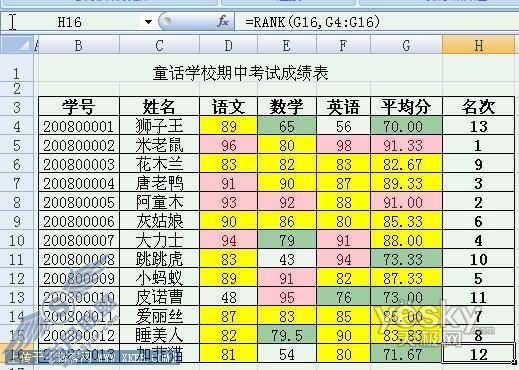Image resolution: width=519 pixels, height=370 pixels.
Task: Click the 姓名 header cell
Action: click(x=159, y=107)
